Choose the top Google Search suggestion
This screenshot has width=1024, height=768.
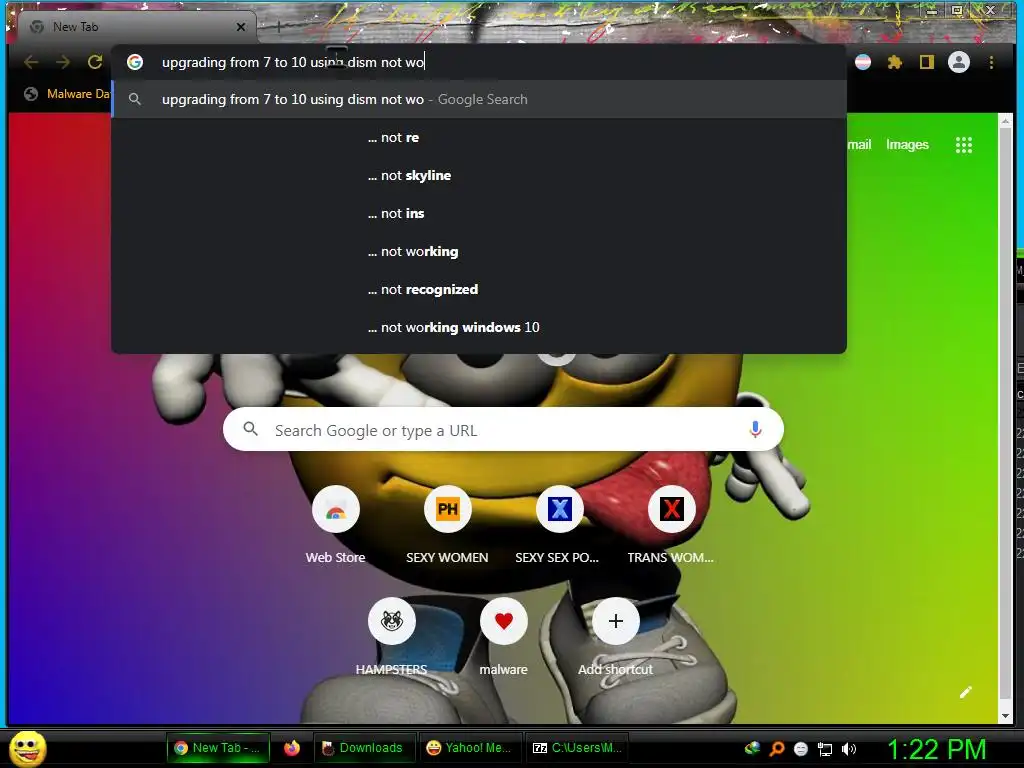click(479, 99)
